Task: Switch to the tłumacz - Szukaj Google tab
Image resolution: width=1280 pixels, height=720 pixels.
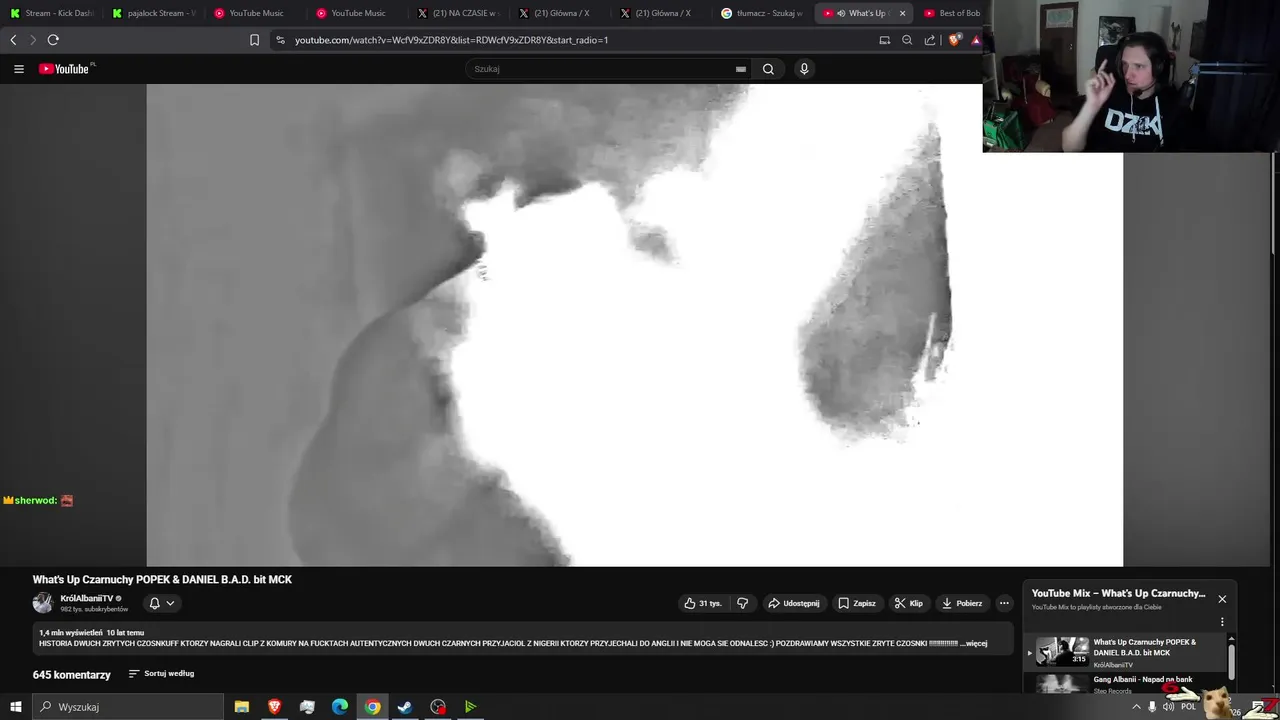Action: pyautogui.click(x=764, y=13)
